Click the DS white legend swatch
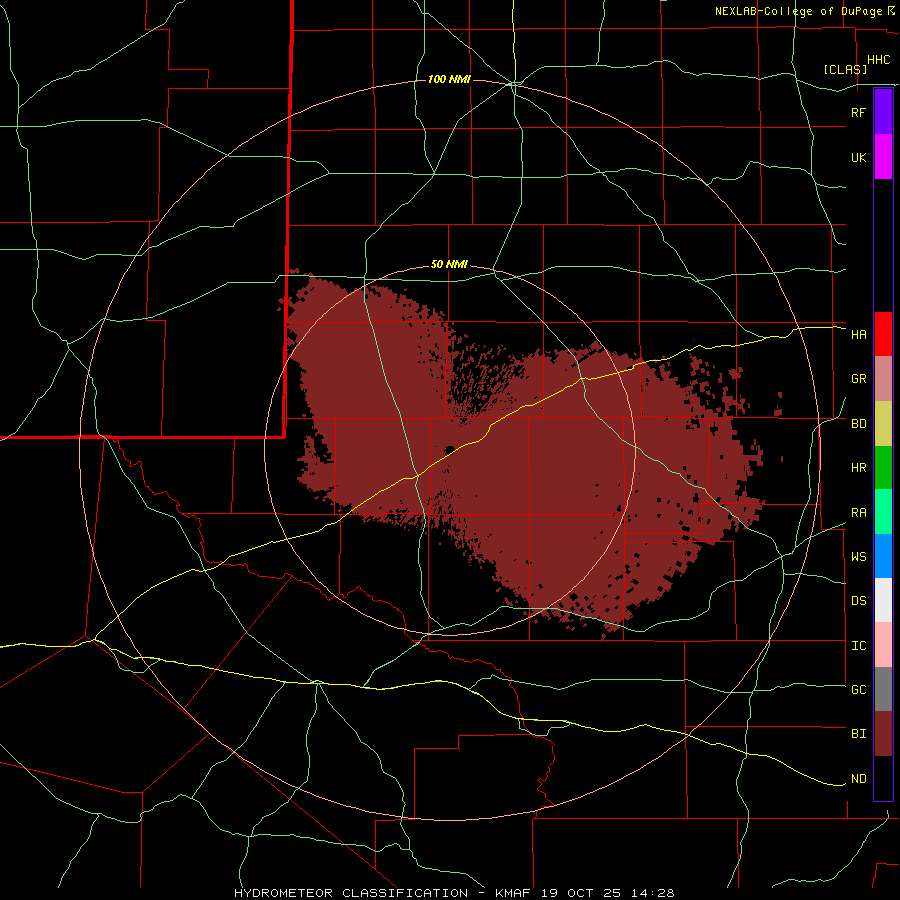This screenshot has width=900, height=900. click(883, 600)
